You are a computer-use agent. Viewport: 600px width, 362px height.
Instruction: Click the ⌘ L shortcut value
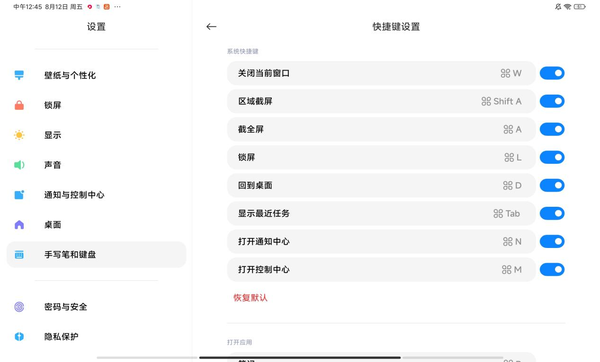point(513,157)
